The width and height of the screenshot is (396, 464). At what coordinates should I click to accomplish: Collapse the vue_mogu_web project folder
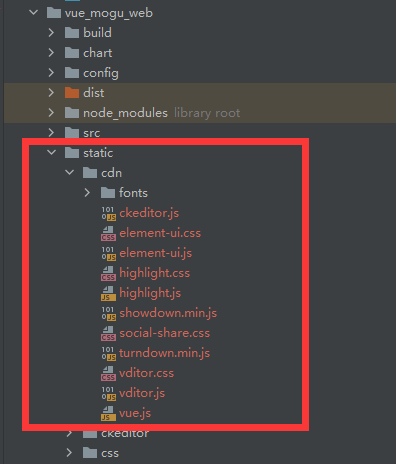(x=33, y=13)
